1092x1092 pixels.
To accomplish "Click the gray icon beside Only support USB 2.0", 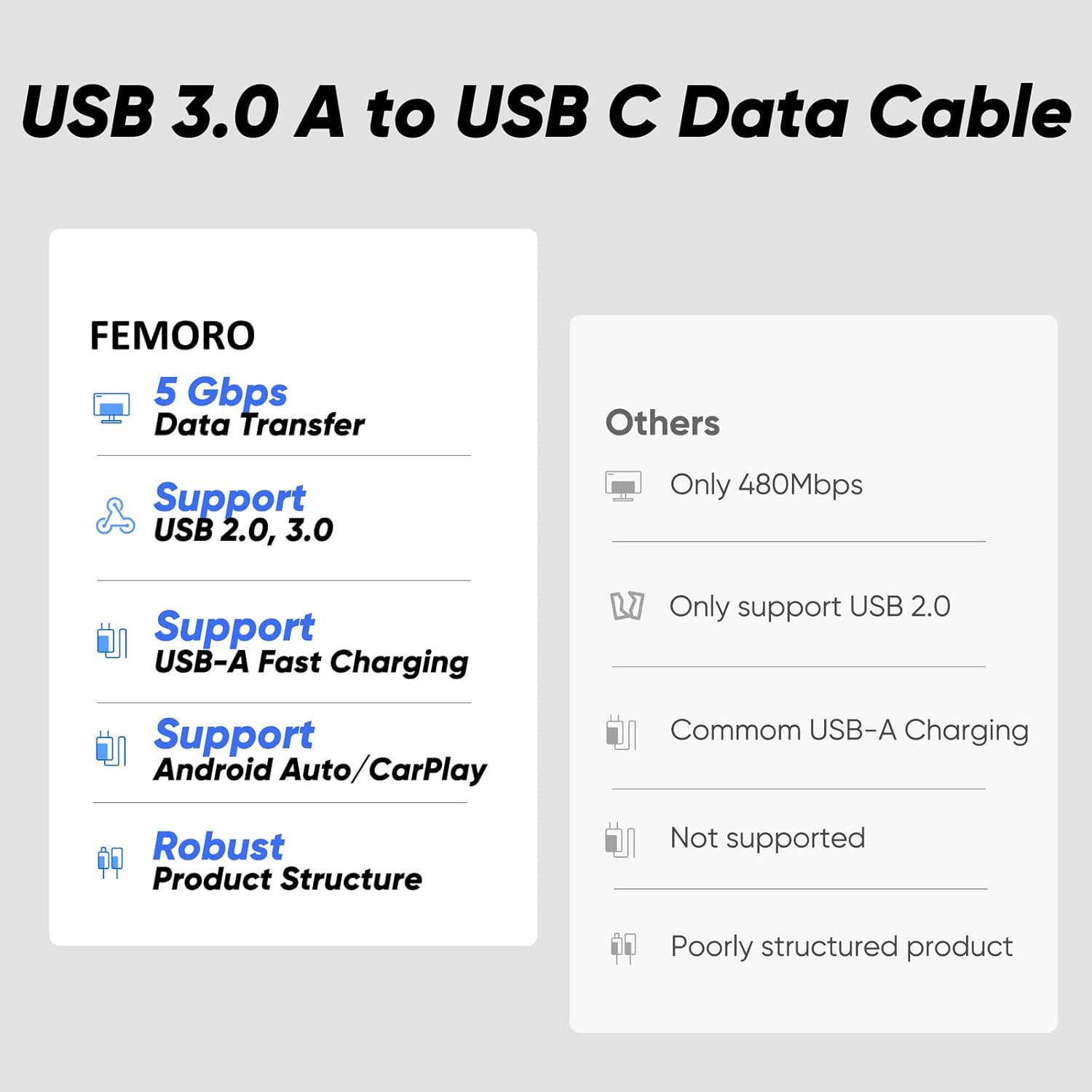I will [x=627, y=606].
